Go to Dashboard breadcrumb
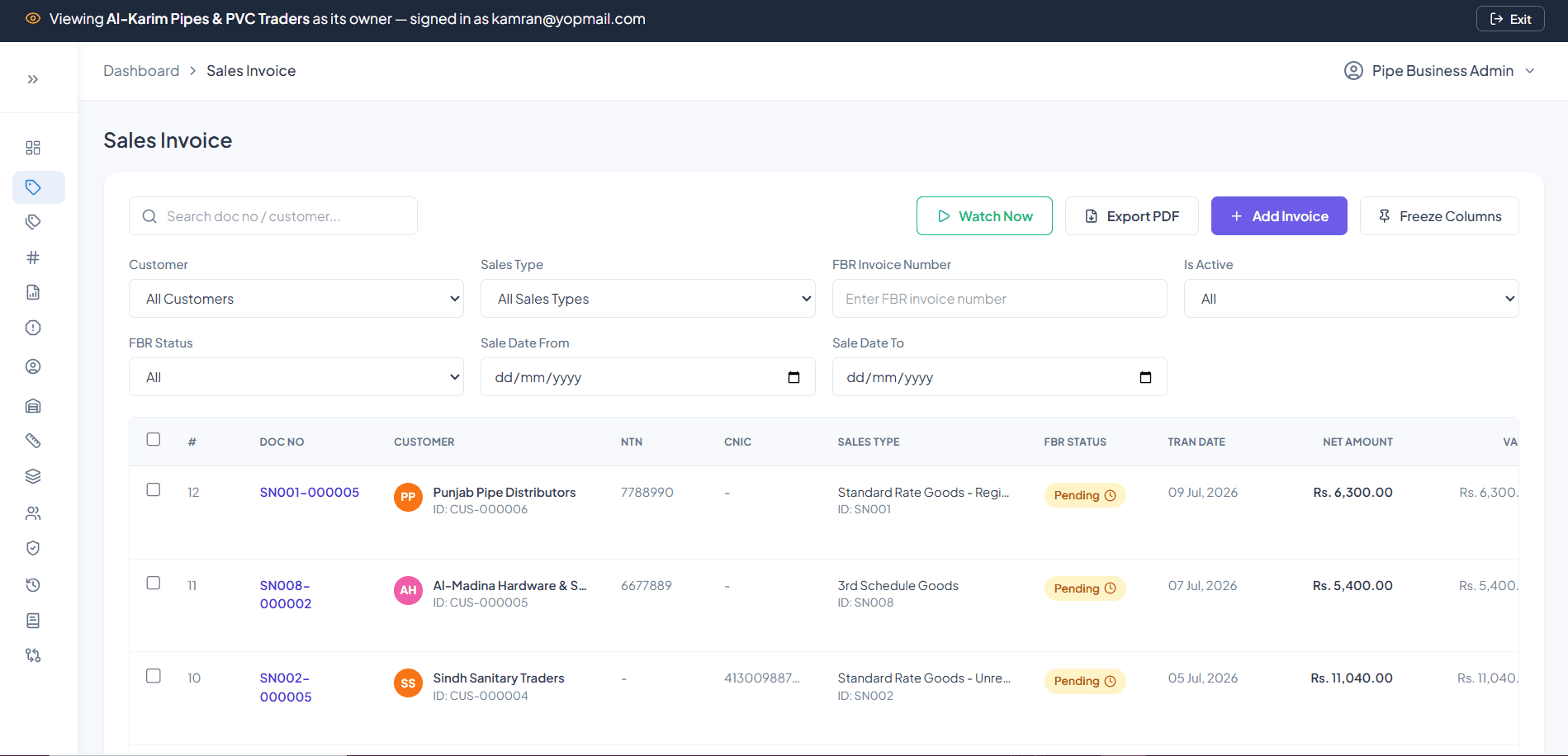The width and height of the screenshot is (1568, 756). [141, 71]
